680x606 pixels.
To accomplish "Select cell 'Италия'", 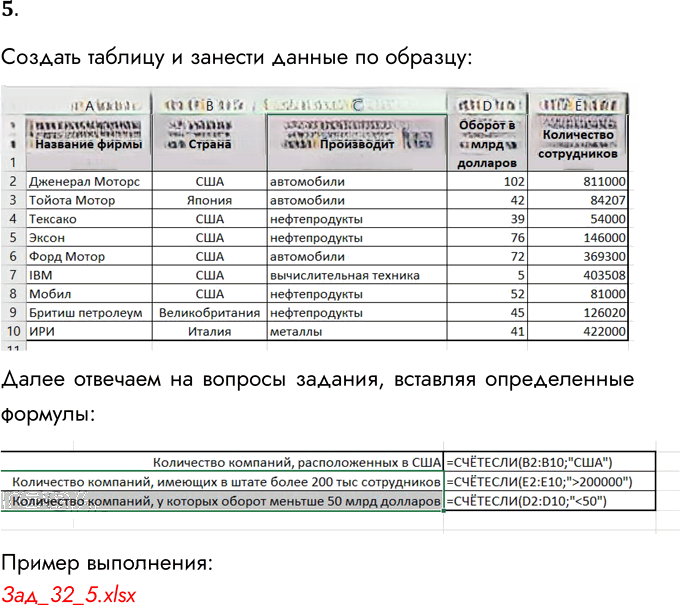I will 209,331.
